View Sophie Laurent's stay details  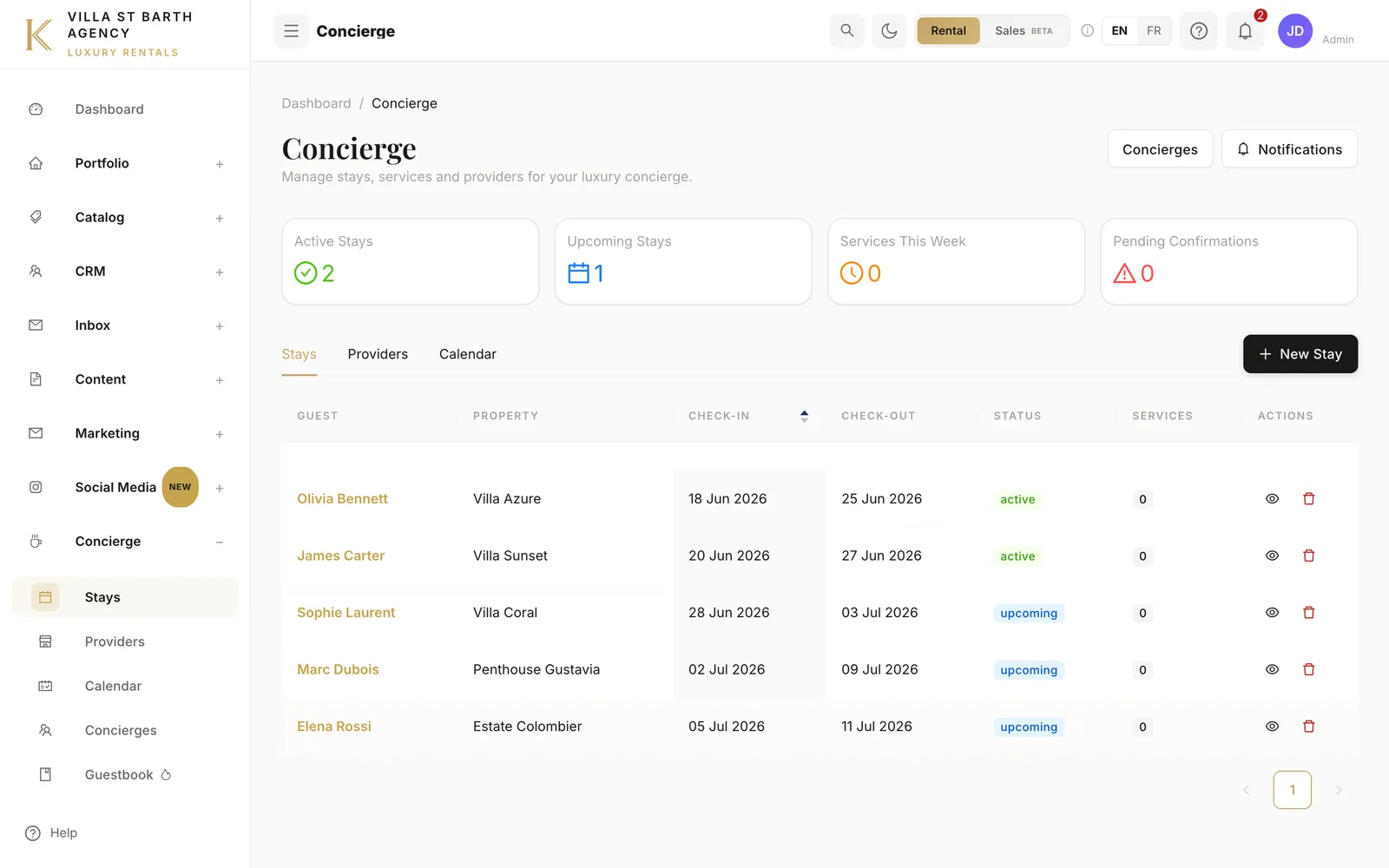(x=1272, y=613)
